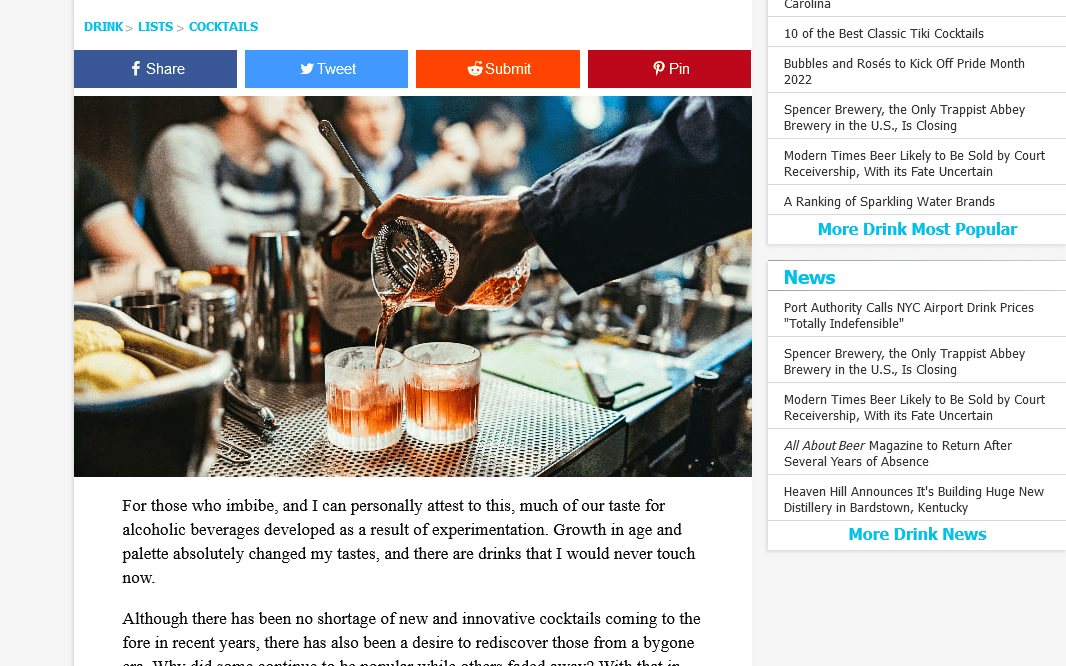Click the Pinterest logo icon
Viewport: 1066px width, 666px height.
coord(659,68)
